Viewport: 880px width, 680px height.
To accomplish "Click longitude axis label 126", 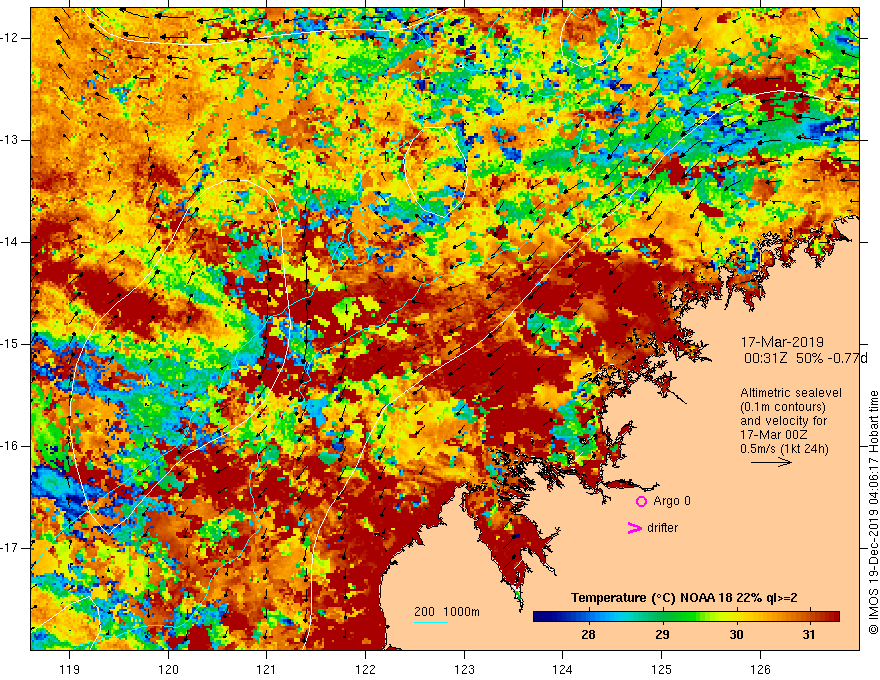I will [760, 669].
